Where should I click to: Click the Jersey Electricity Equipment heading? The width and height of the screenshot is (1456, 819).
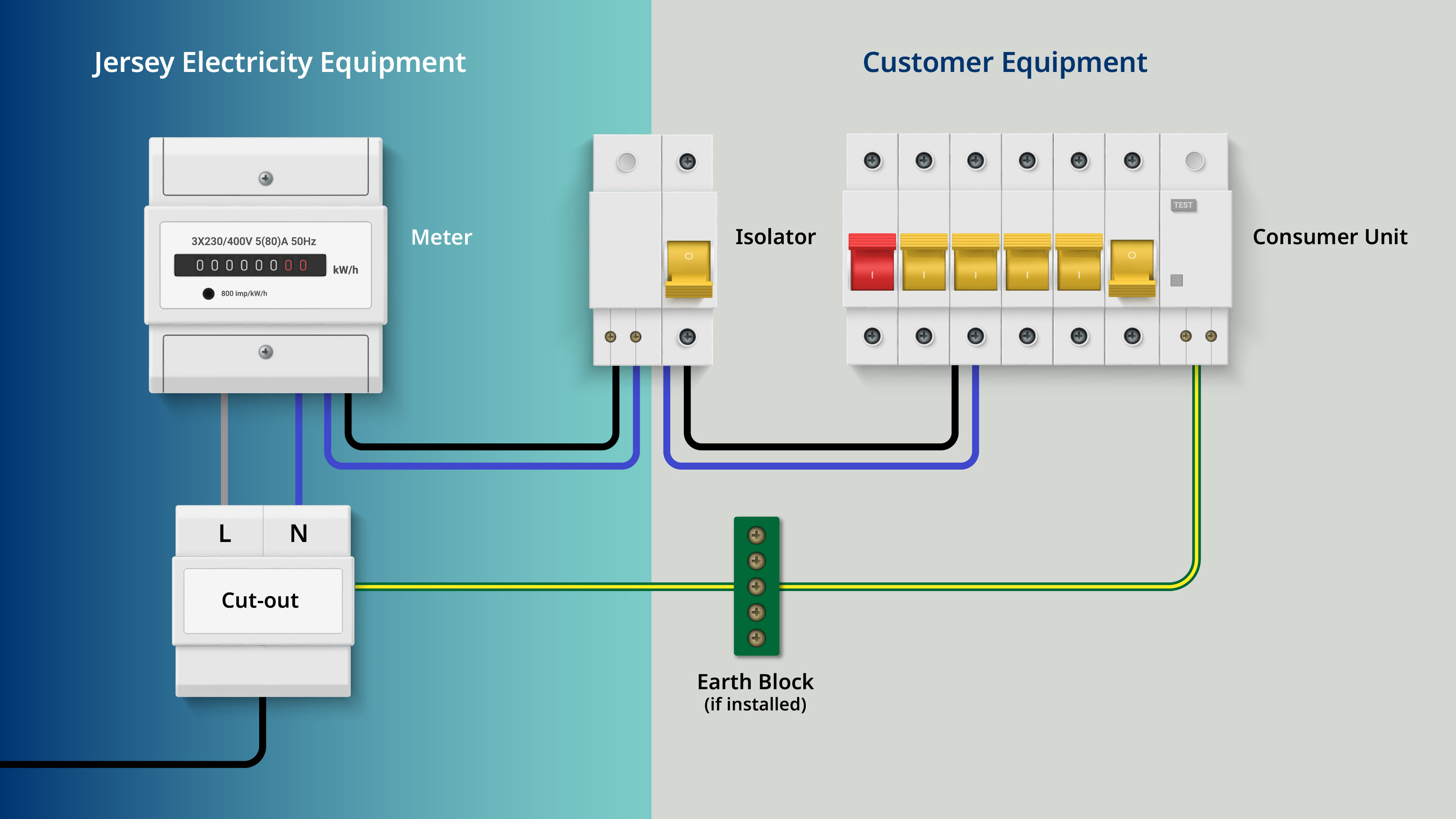(x=280, y=63)
